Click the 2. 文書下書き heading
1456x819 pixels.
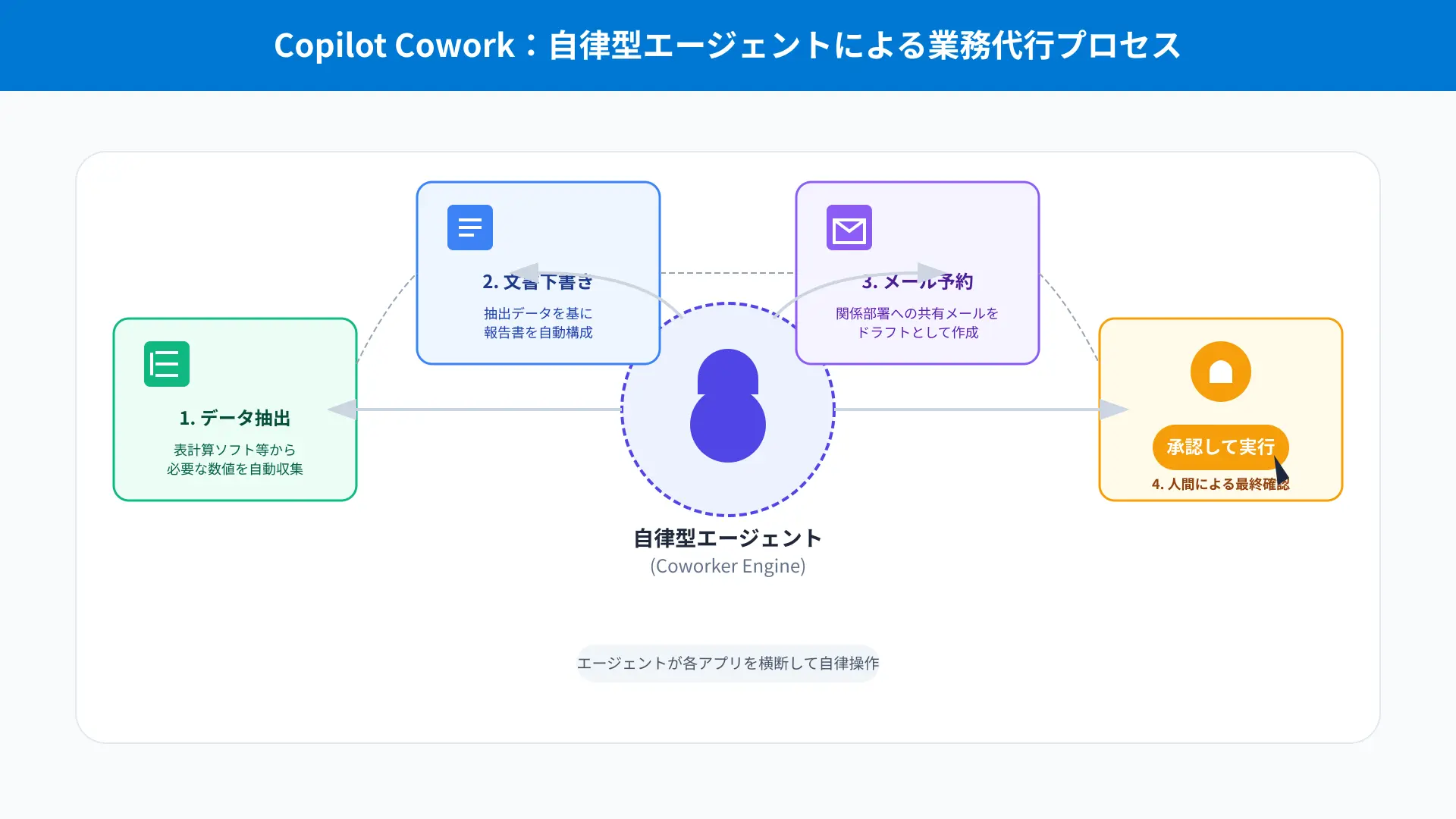tap(538, 281)
